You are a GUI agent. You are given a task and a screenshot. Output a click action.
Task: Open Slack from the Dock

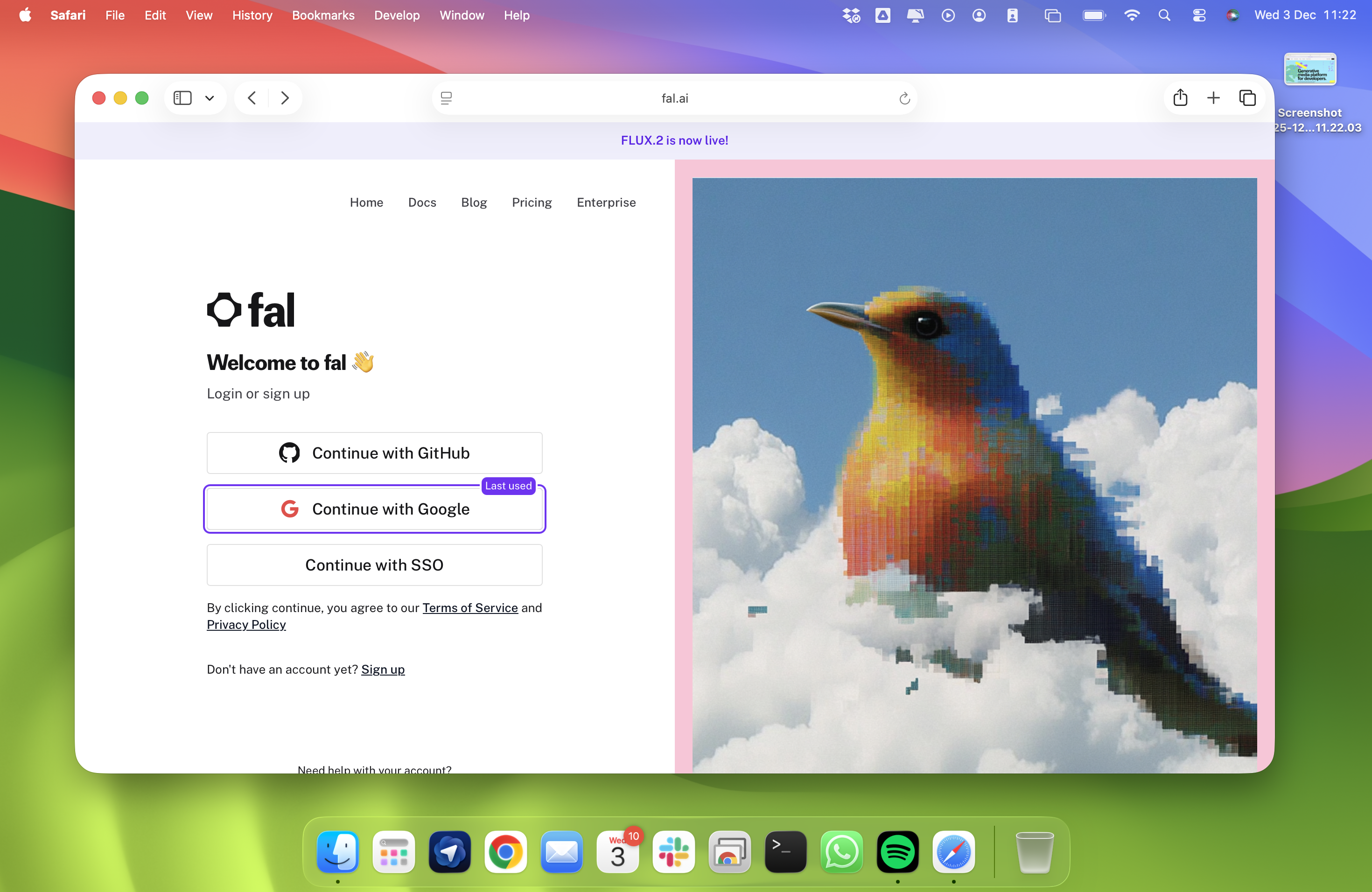click(x=673, y=852)
